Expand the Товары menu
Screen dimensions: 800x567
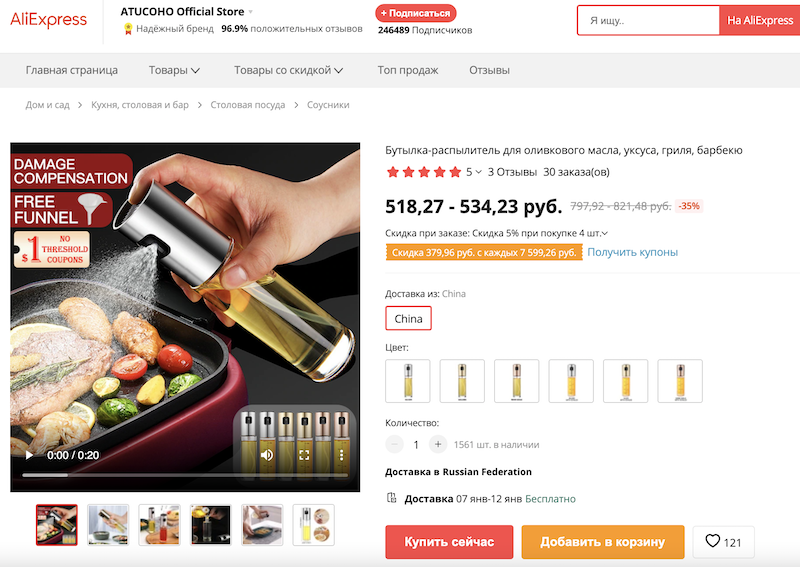point(175,70)
